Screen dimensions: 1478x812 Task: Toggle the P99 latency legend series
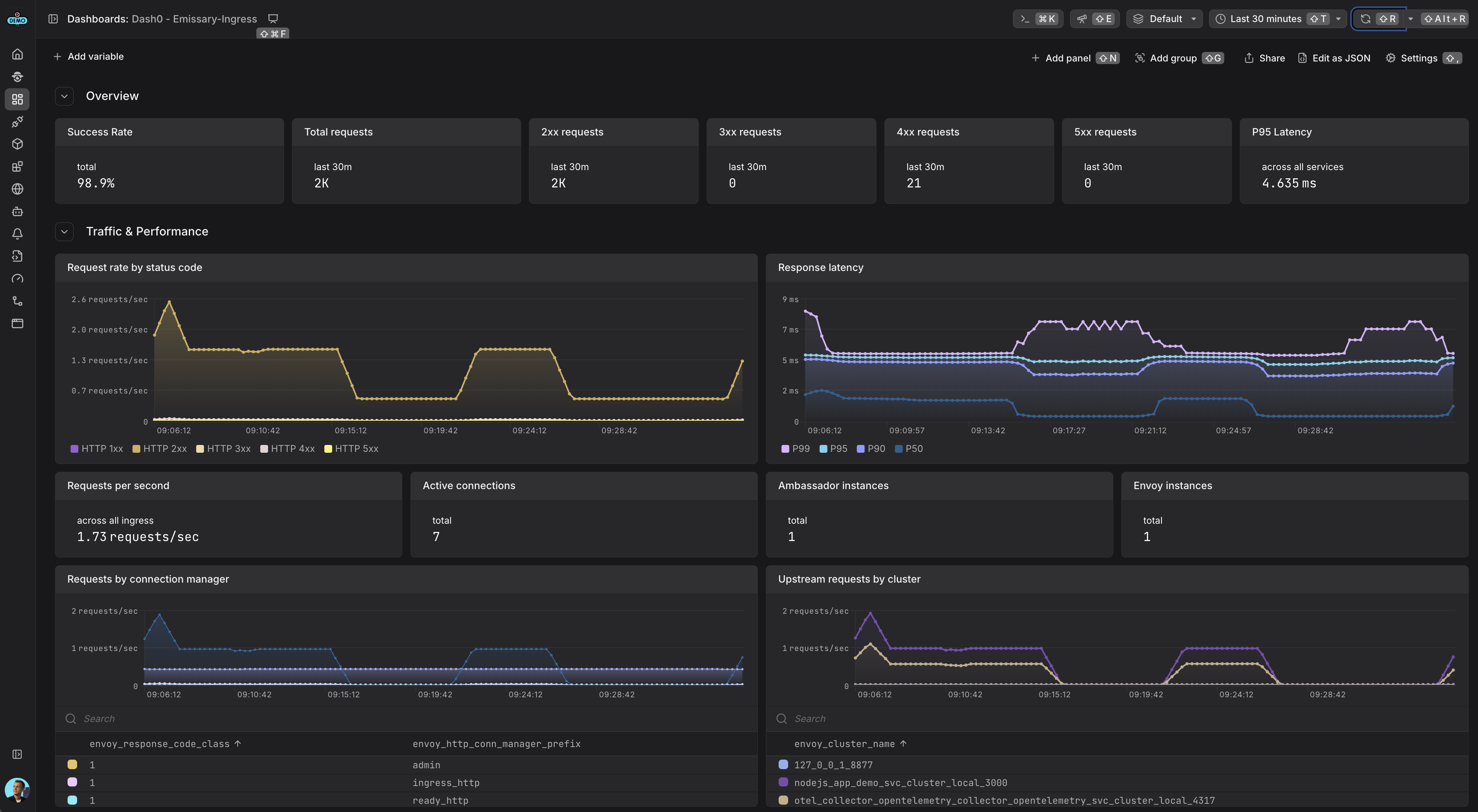pyautogui.click(x=795, y=448)
